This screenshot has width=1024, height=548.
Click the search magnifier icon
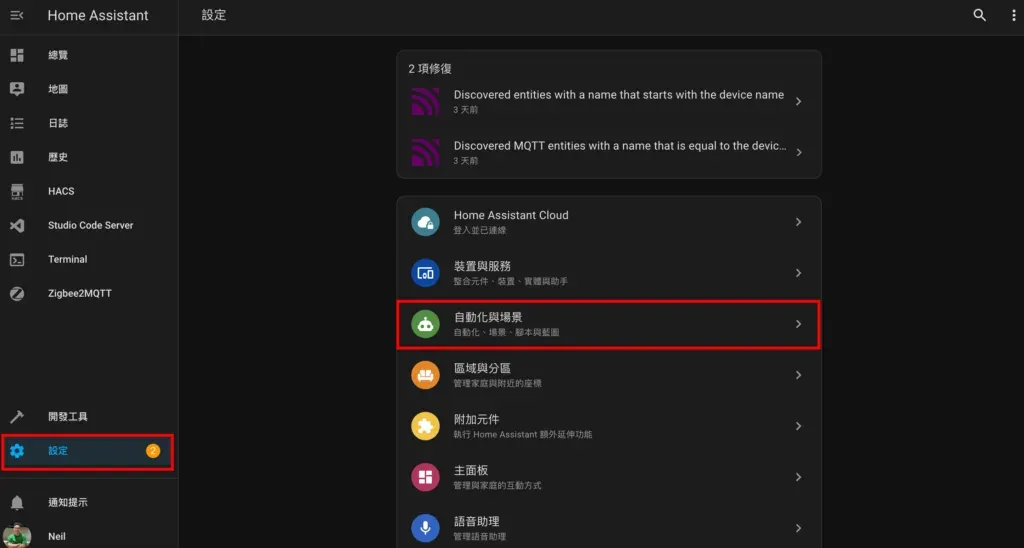tap(979, 15)
